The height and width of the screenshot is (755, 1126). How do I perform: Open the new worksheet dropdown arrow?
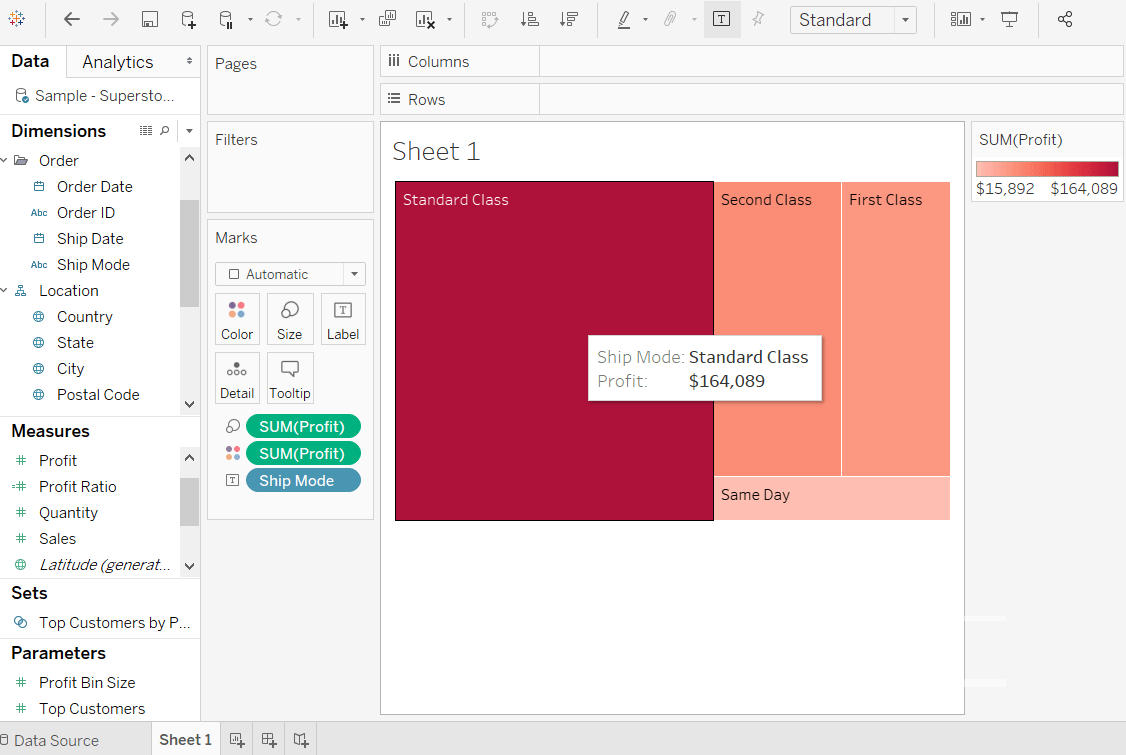pyautogui.click(x=362, y=20)
